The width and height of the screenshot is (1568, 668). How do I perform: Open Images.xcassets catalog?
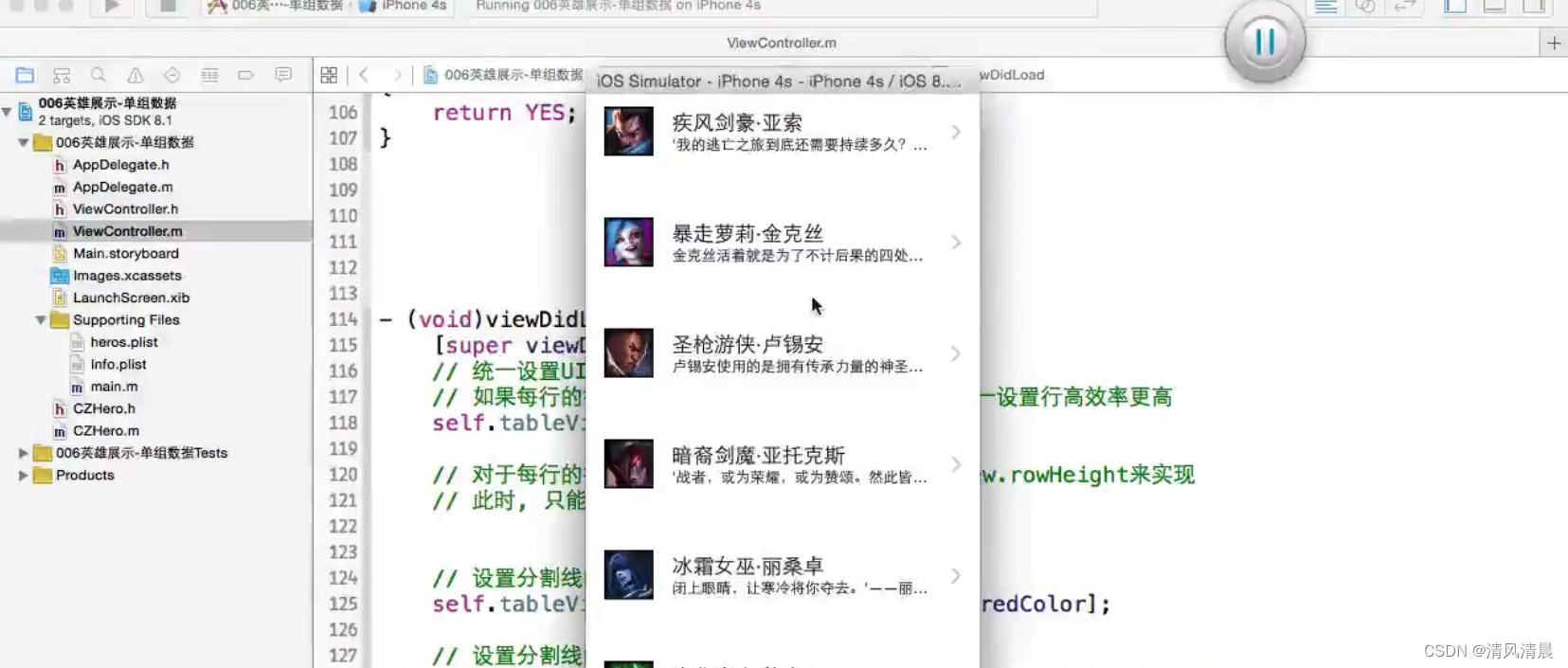click(127, 276)
